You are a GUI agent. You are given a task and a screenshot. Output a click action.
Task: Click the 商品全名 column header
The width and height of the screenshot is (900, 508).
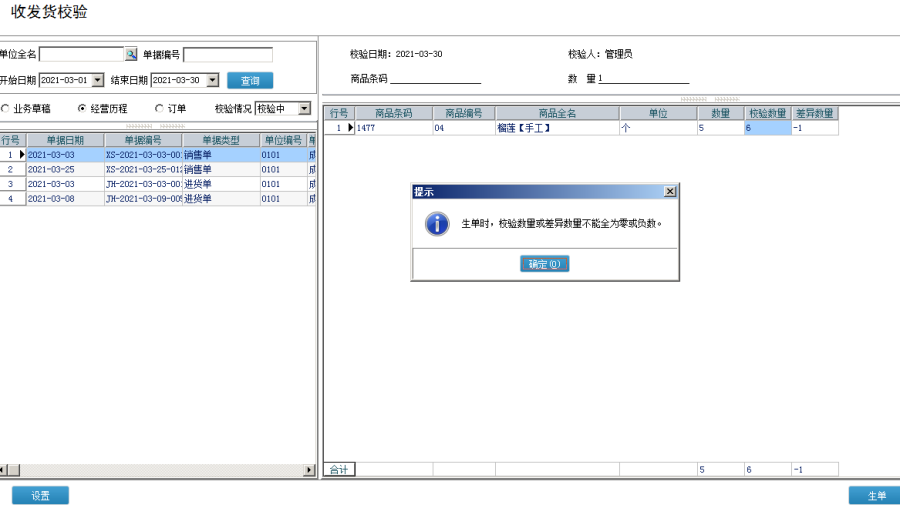pos(557,114)
